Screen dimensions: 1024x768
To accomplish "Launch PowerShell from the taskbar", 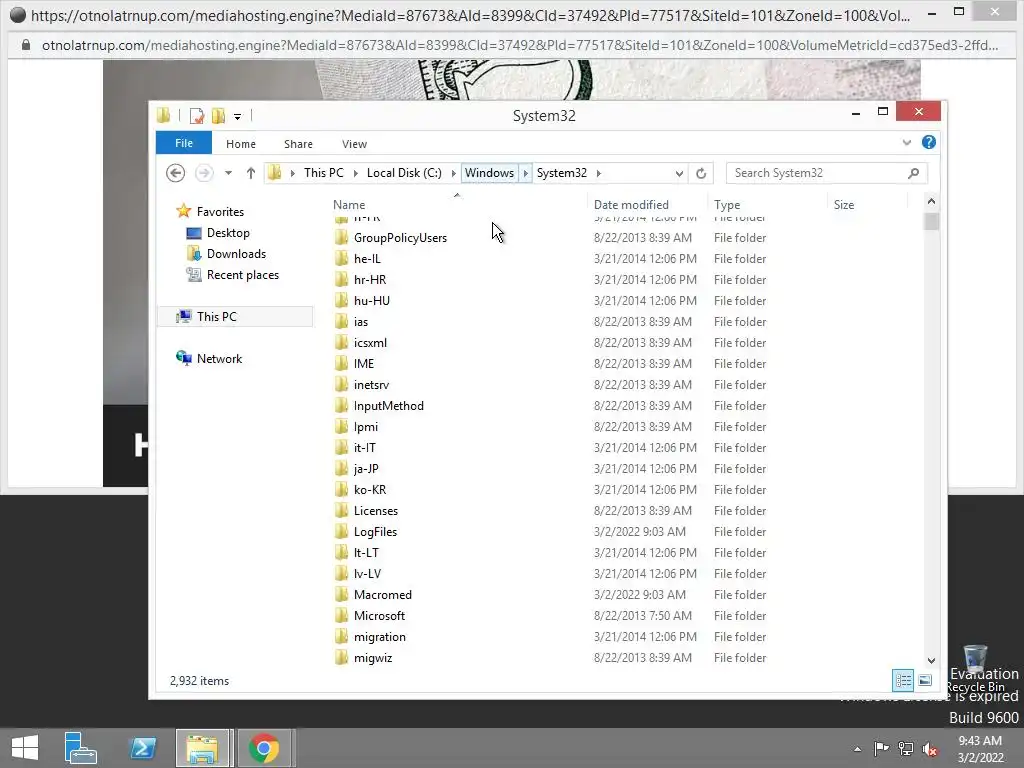I will (x=143, y=748).
